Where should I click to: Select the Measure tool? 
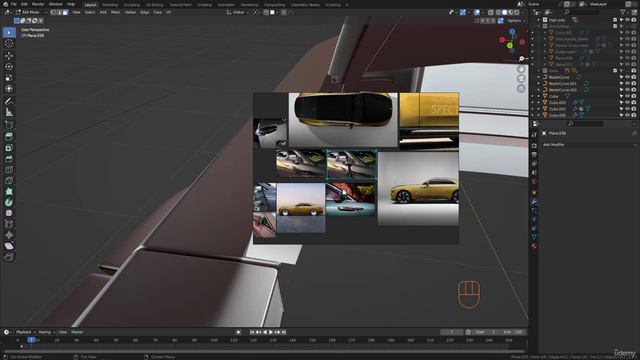[9, 112]
